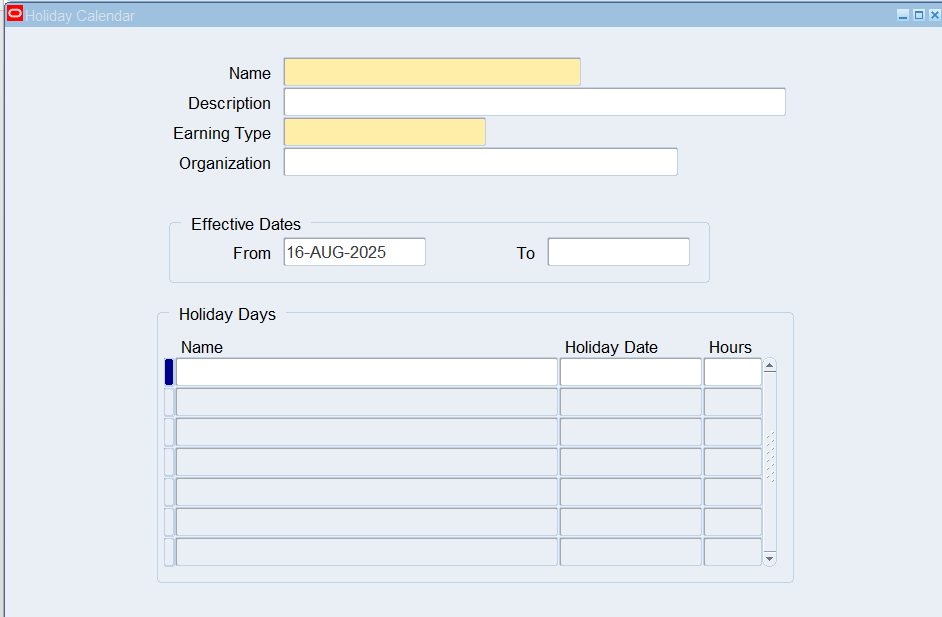
Task: Click the Effective Dates From field
Action: [x=354, y=252]
